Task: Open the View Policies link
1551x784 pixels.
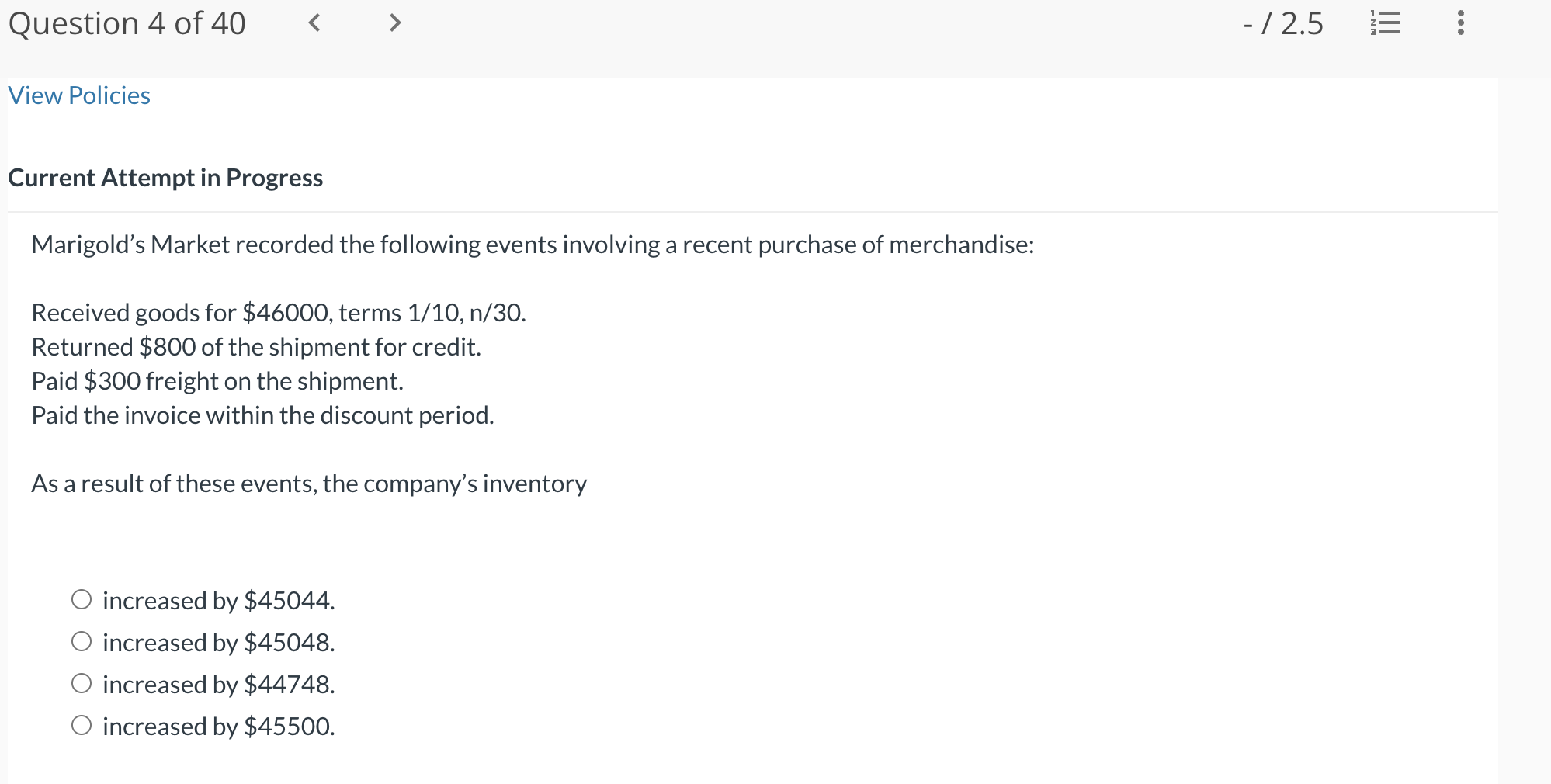Action: pos(79,95)
